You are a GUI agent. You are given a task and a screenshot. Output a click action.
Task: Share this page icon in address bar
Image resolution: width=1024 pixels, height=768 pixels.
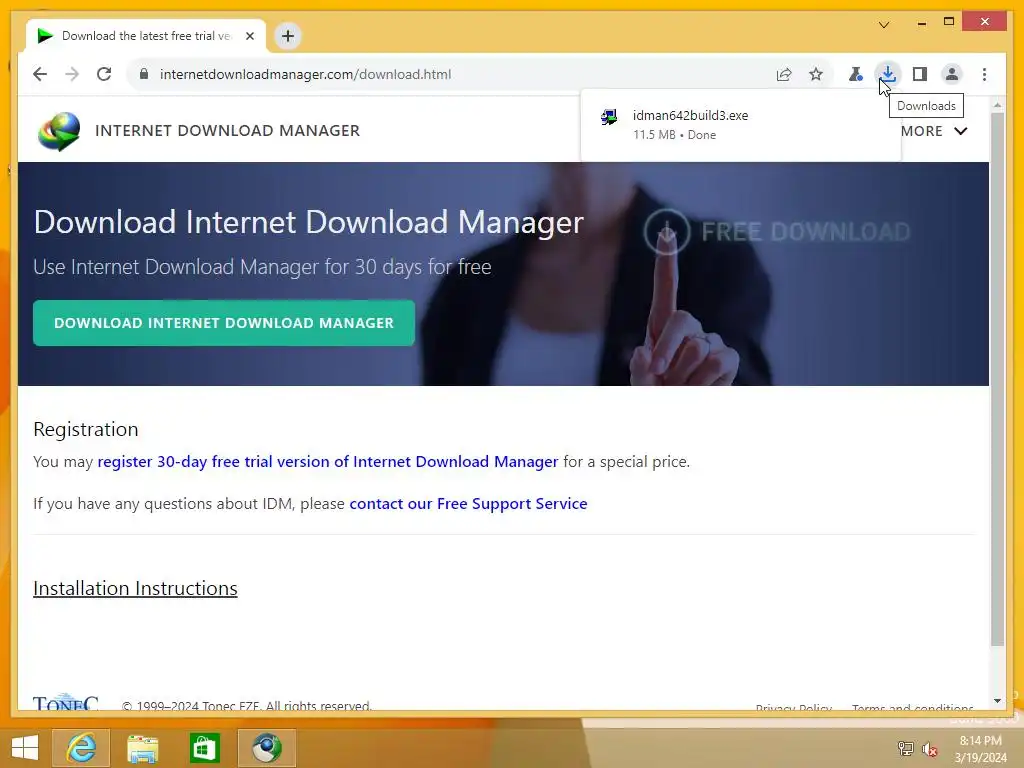pos(784,74)
